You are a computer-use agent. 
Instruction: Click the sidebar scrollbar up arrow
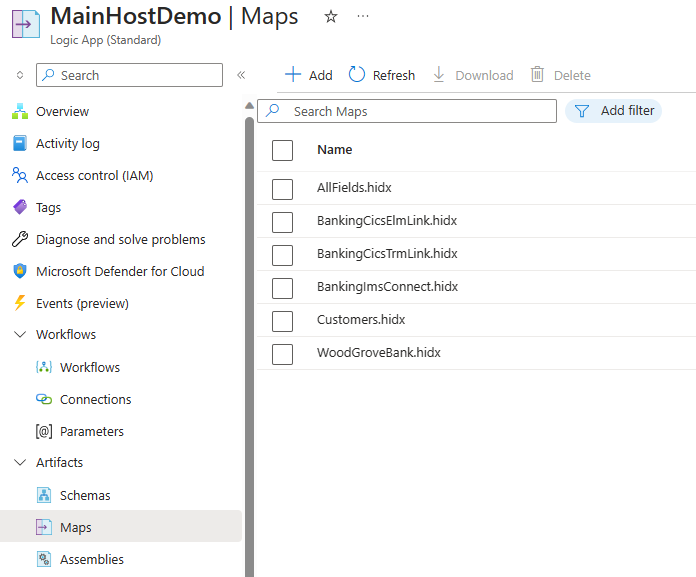coord(249,106)
